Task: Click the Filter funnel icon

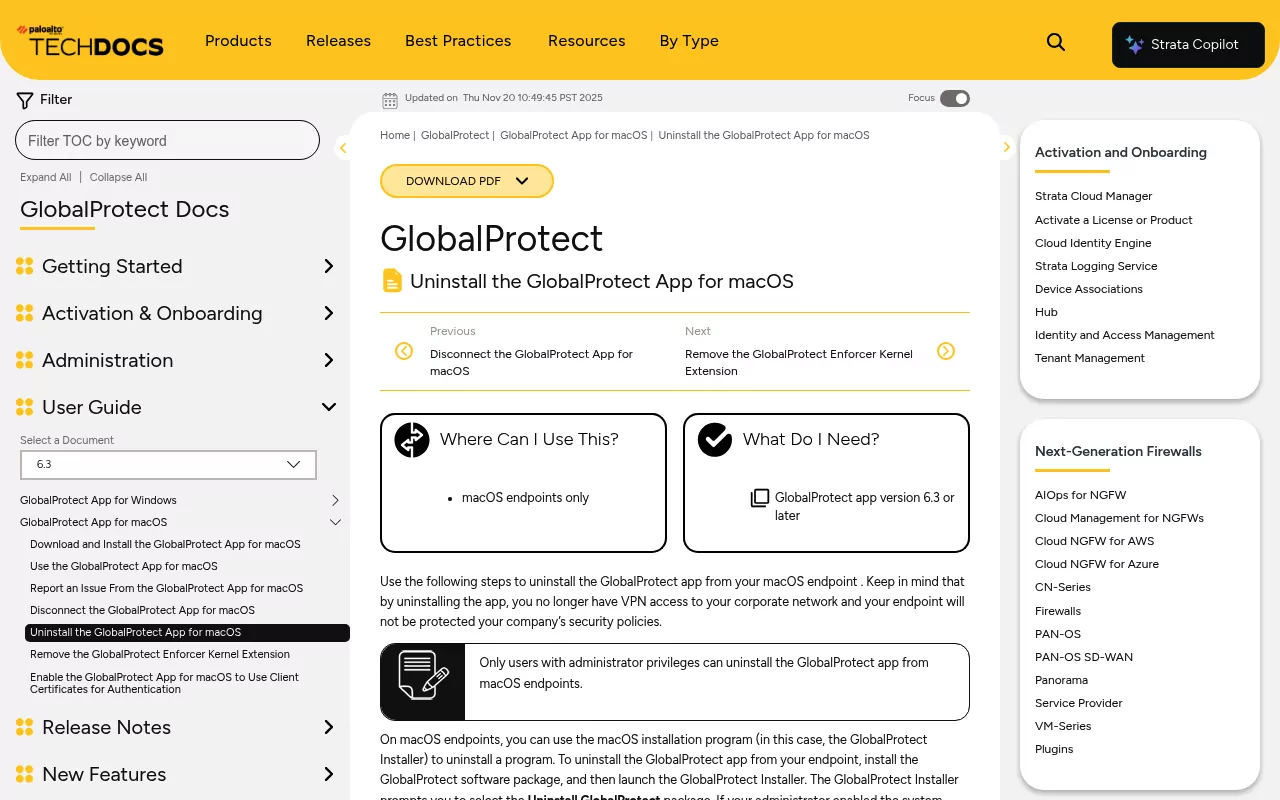Action: (x=25, y=100)
